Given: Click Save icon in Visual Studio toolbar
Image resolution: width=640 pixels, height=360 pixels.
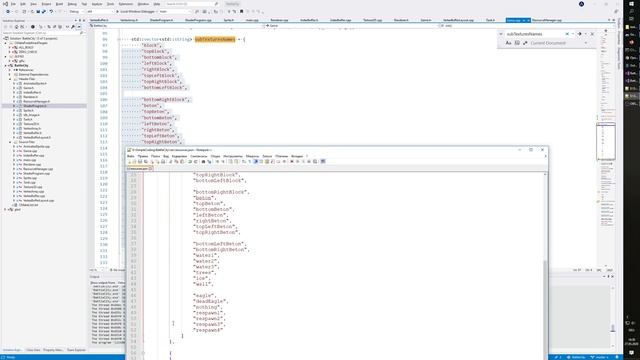Looking at the screenshot, I should (38, 11).
